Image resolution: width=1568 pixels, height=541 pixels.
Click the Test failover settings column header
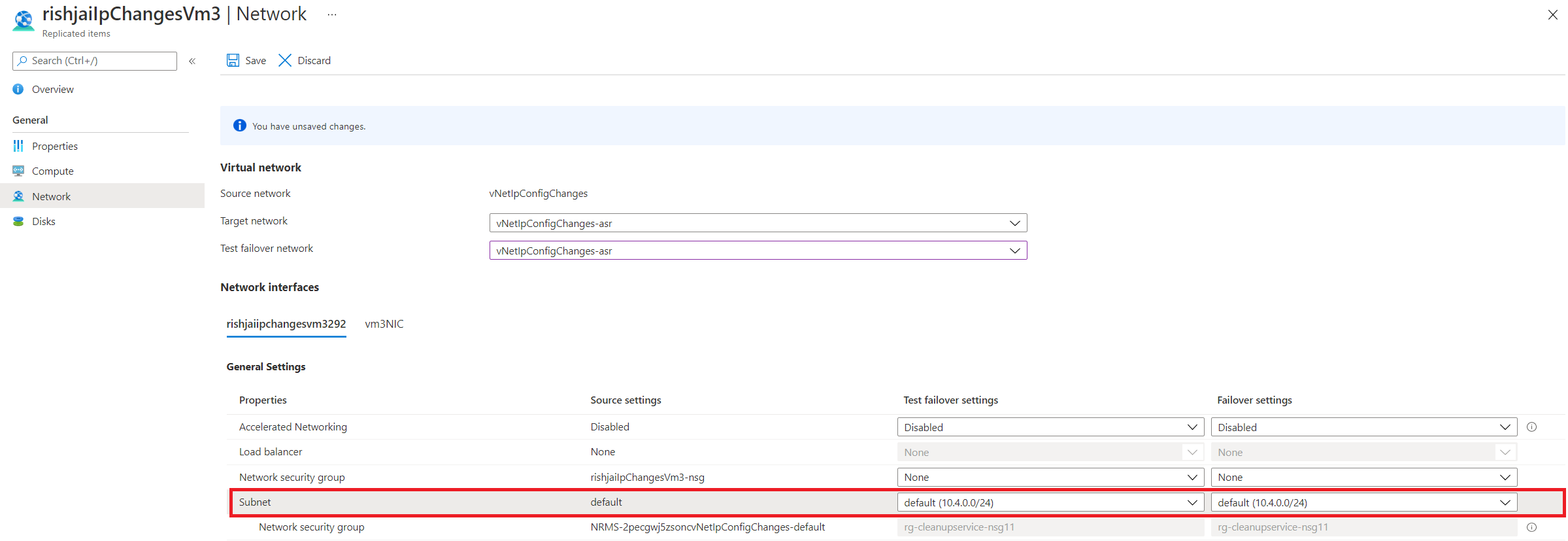click(x=951, y=400)
